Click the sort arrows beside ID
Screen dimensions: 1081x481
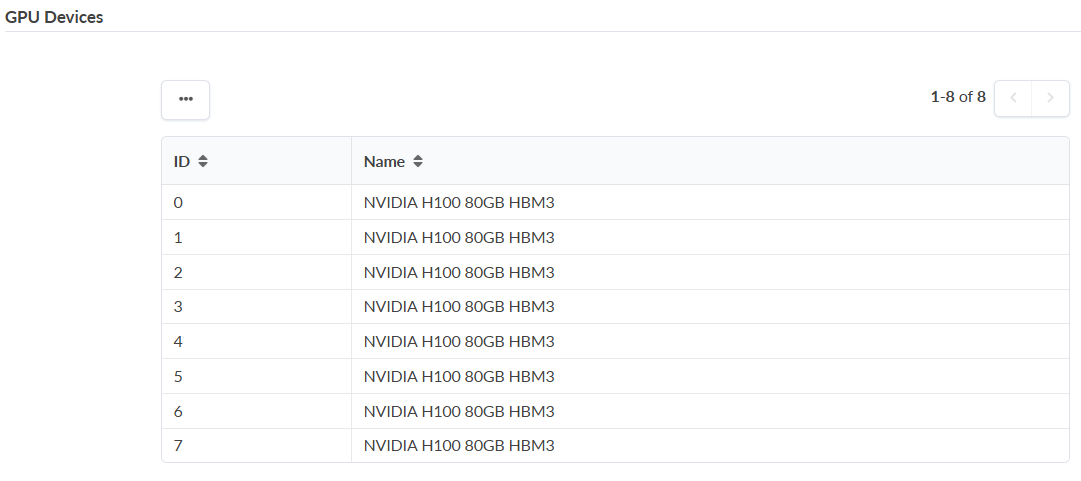point(203,161)
